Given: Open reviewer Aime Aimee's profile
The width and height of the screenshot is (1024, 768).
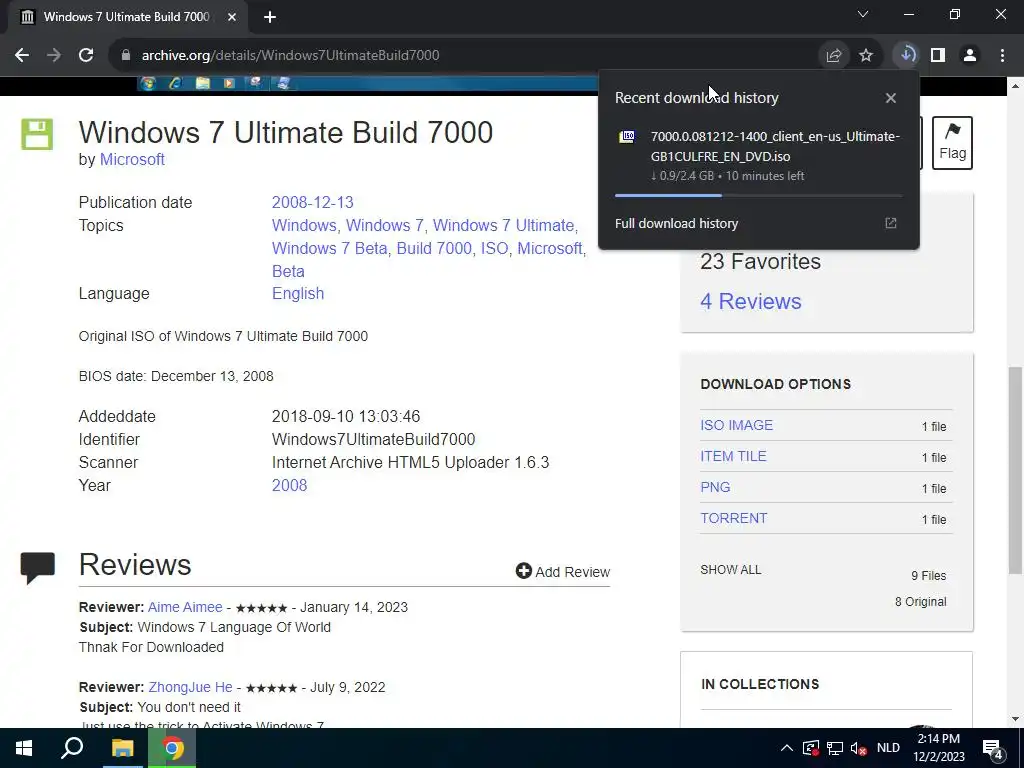Looking at the screenshot, I should coord(185,607).
